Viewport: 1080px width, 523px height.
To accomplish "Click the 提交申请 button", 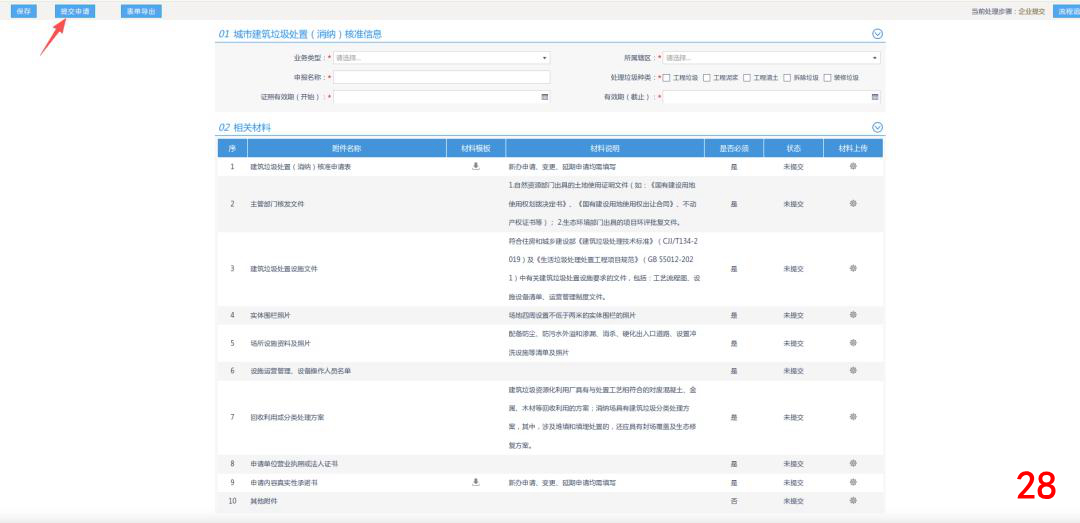I will [x=75, y=11].
